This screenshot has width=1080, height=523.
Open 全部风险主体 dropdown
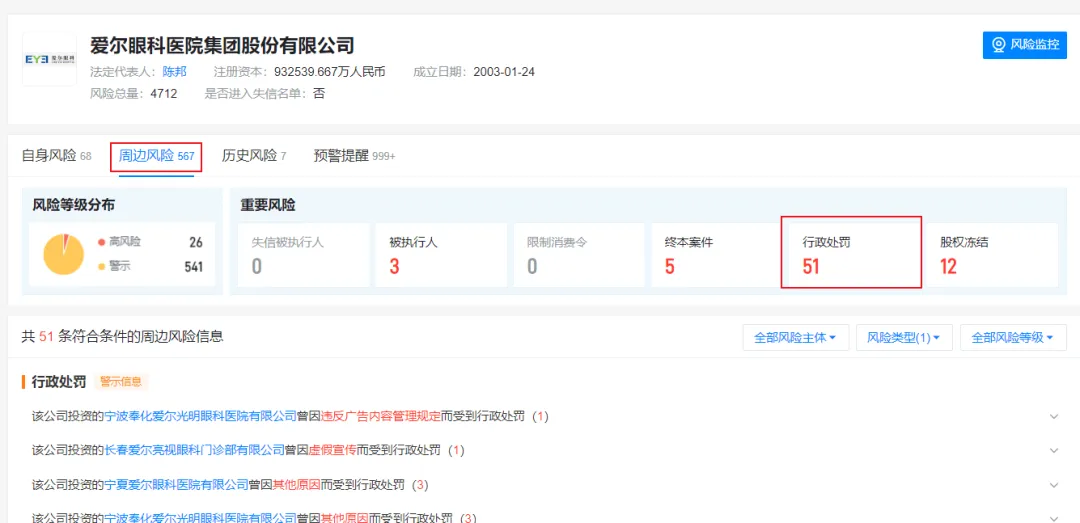(x=796, y=338)
